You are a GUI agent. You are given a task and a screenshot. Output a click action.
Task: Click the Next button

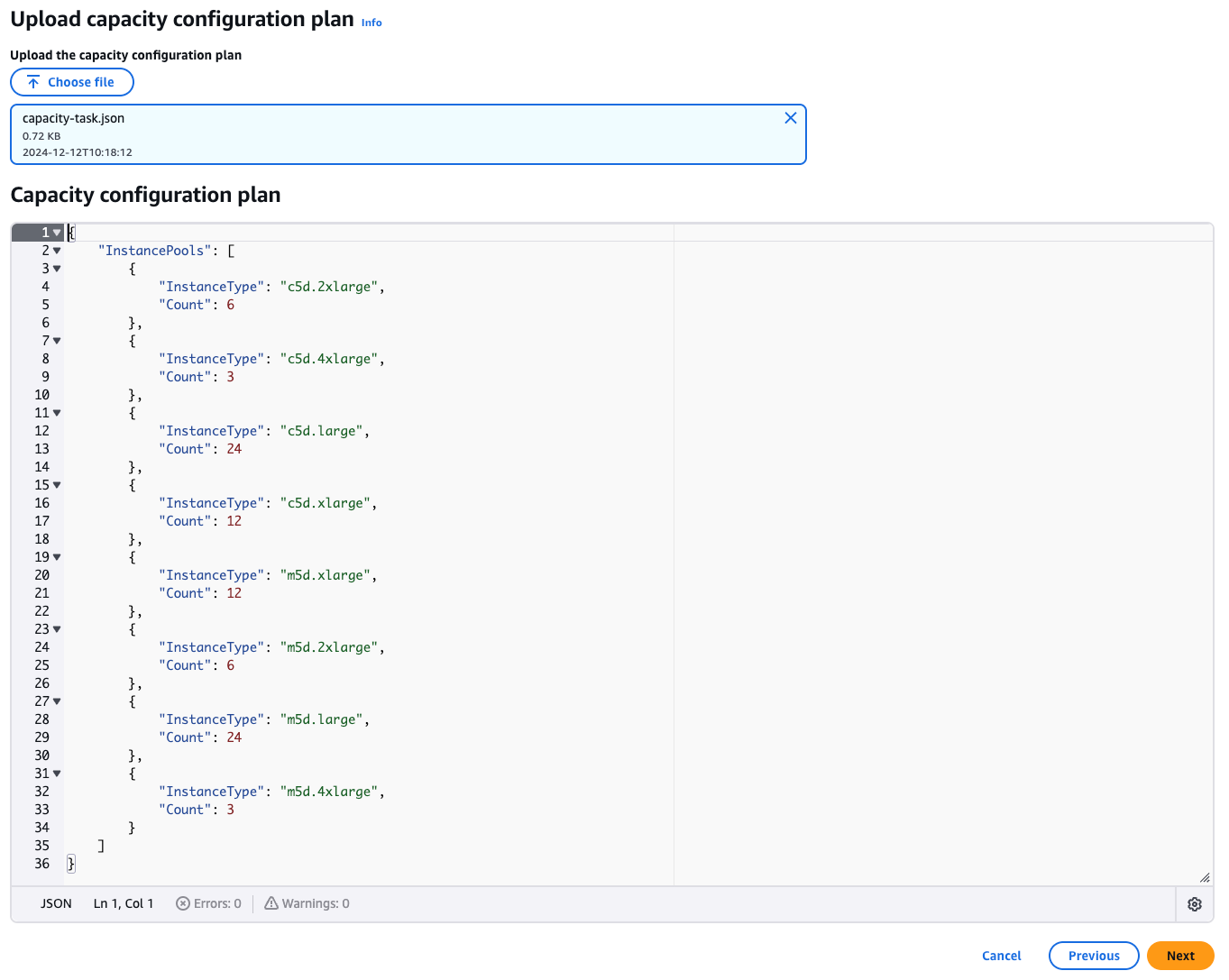coord(1180,956)
